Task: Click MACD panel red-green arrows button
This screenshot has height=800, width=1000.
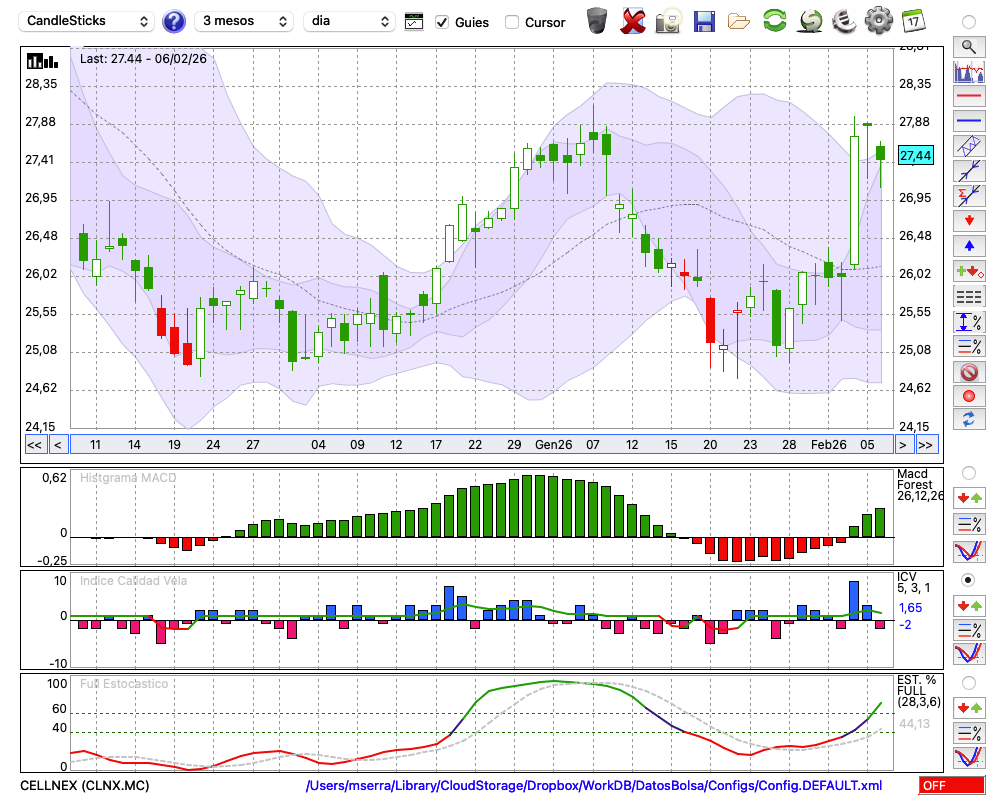Action: (x=969, y=498)
